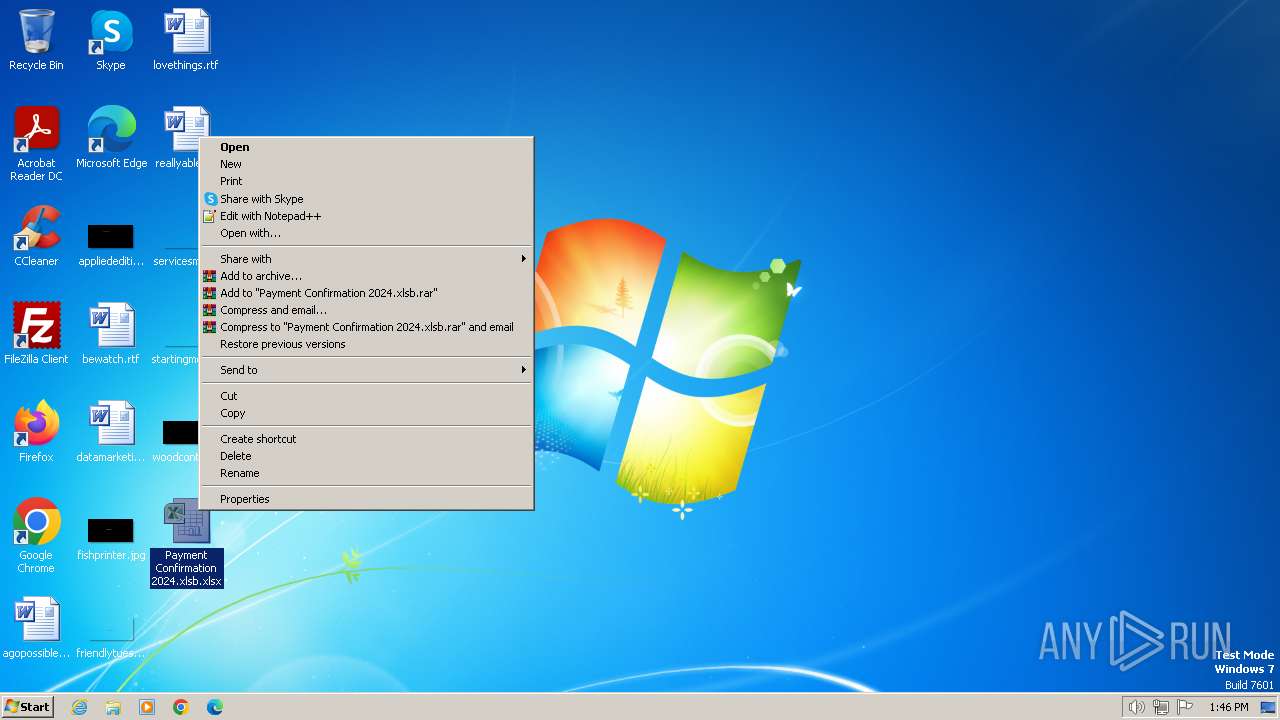Viewport: 1280px width, 720px height.
Task: Choose Cut in context menu
Action: coord(367,396)
